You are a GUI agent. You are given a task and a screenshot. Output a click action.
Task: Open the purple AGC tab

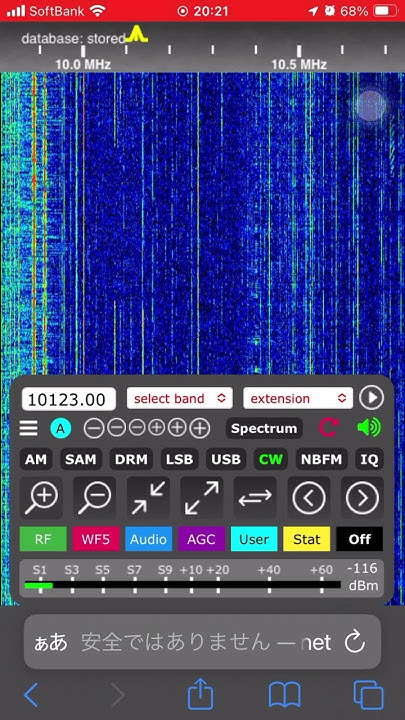202,539
